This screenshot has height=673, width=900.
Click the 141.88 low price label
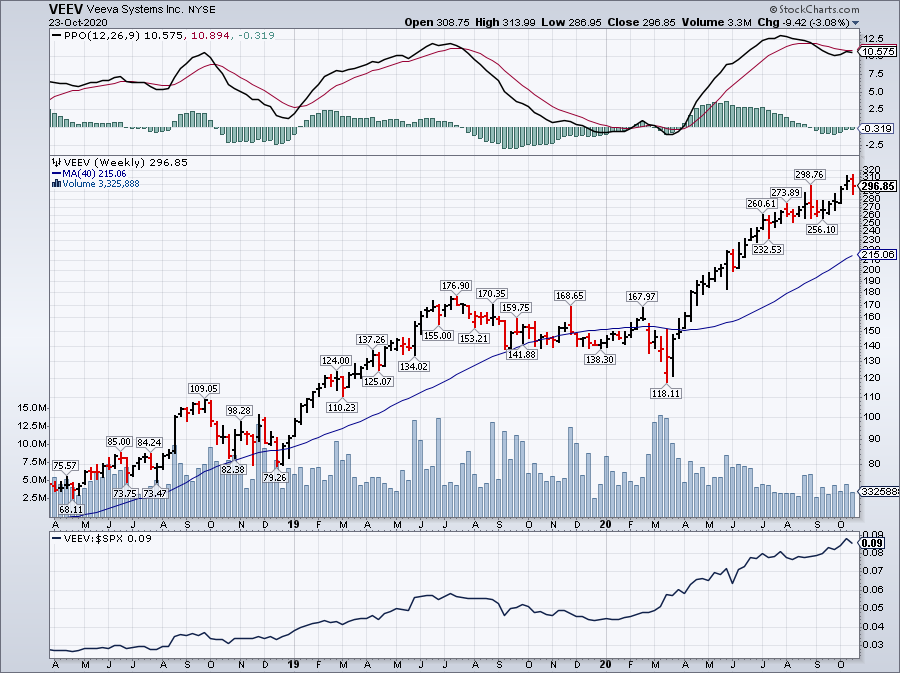coord(521,355)
